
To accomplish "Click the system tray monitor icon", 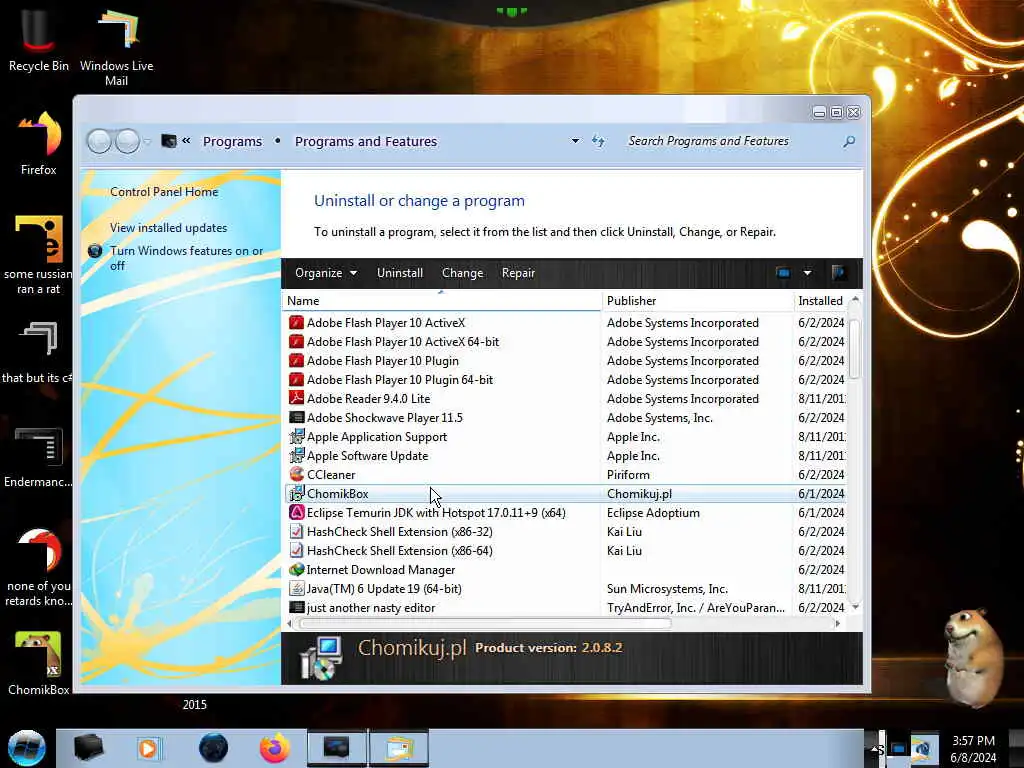I will [899, 749].
